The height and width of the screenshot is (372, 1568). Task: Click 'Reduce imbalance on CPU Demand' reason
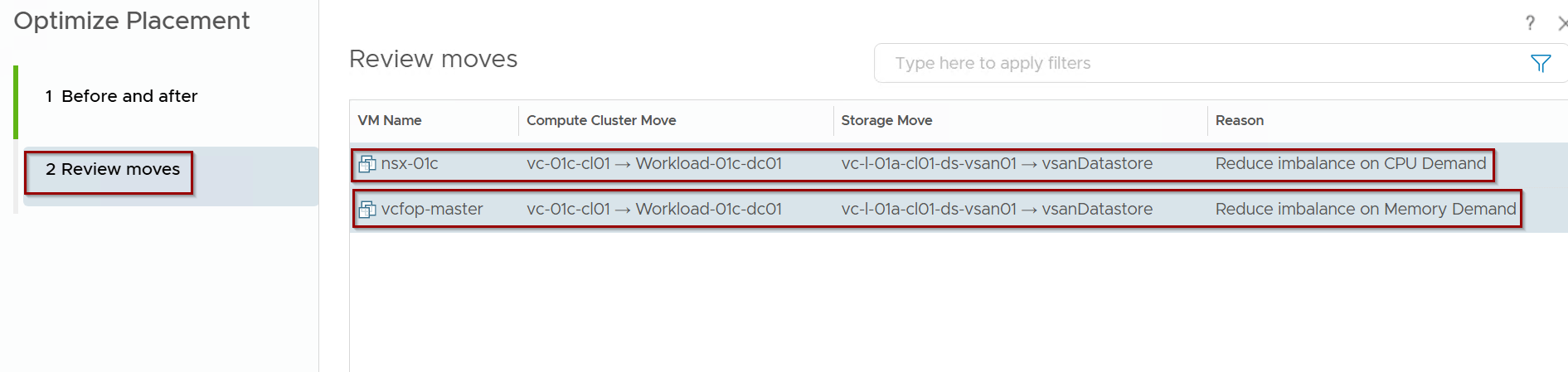pos(1351,164)
